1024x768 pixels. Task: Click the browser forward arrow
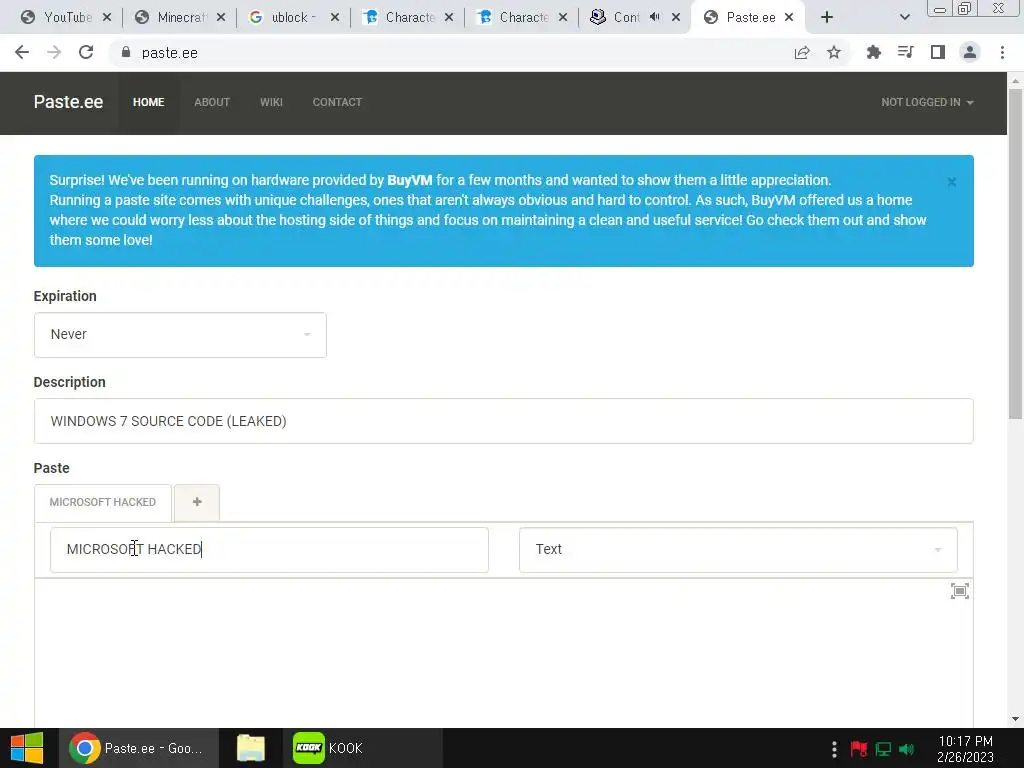click(x=54, y=52)
